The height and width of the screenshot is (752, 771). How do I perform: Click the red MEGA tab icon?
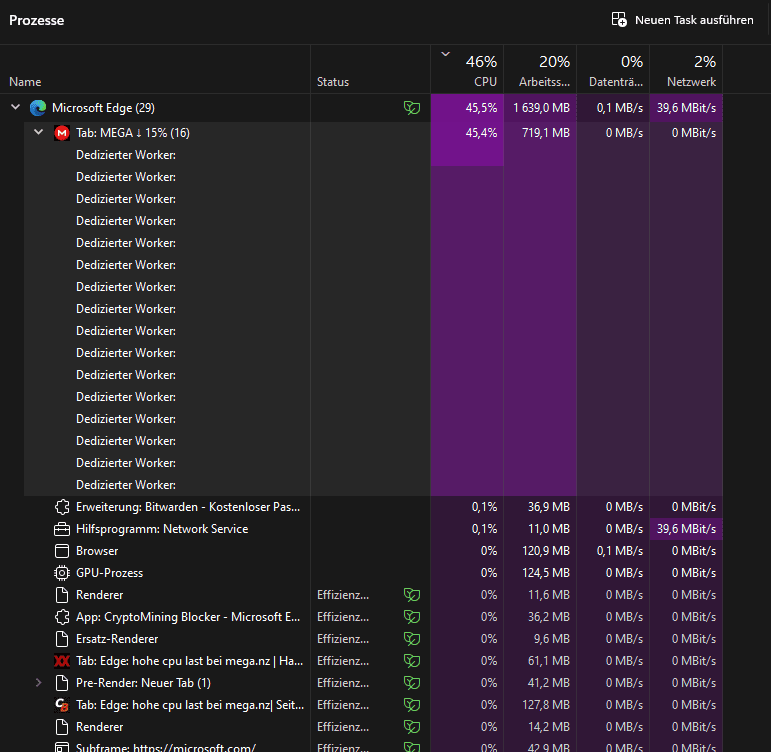point(61,133)
